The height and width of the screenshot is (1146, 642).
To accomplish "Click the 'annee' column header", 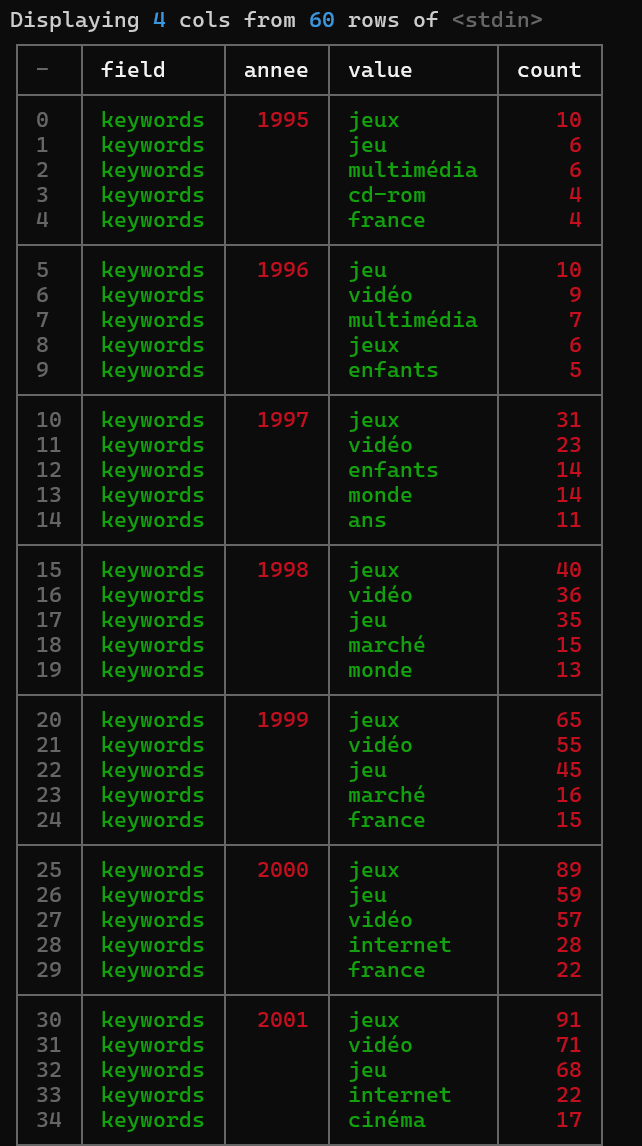I will 276,70.
